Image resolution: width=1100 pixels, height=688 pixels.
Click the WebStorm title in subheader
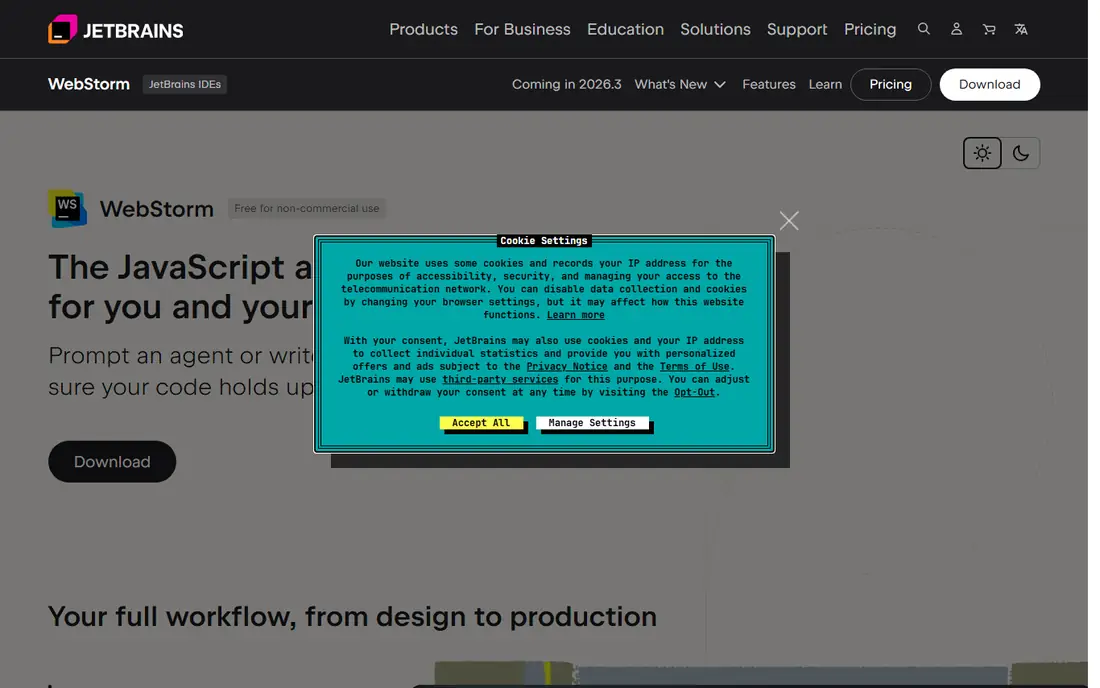coord(88,84)
